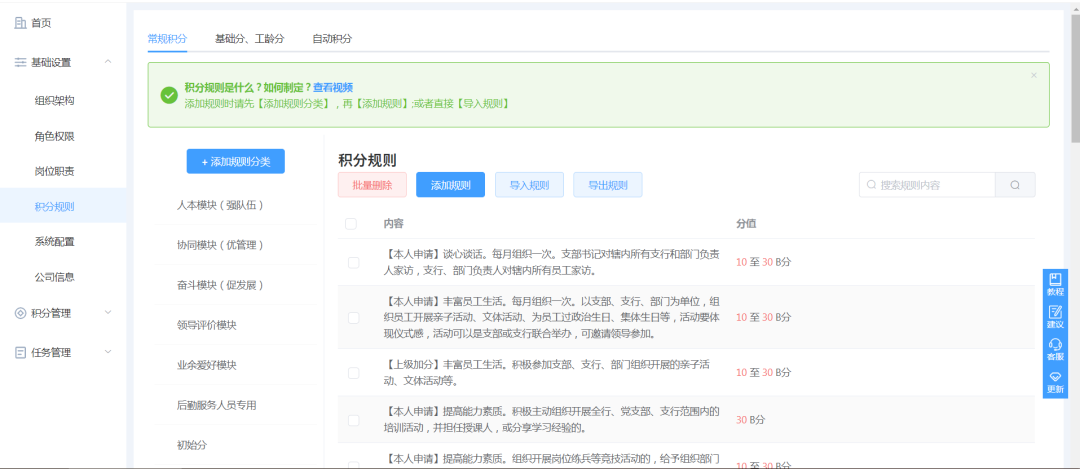Check the 【上级加分】丰富员工生活 rule checkbox
This screenshot has height=469, width=1080.
(x=353, y=373)
